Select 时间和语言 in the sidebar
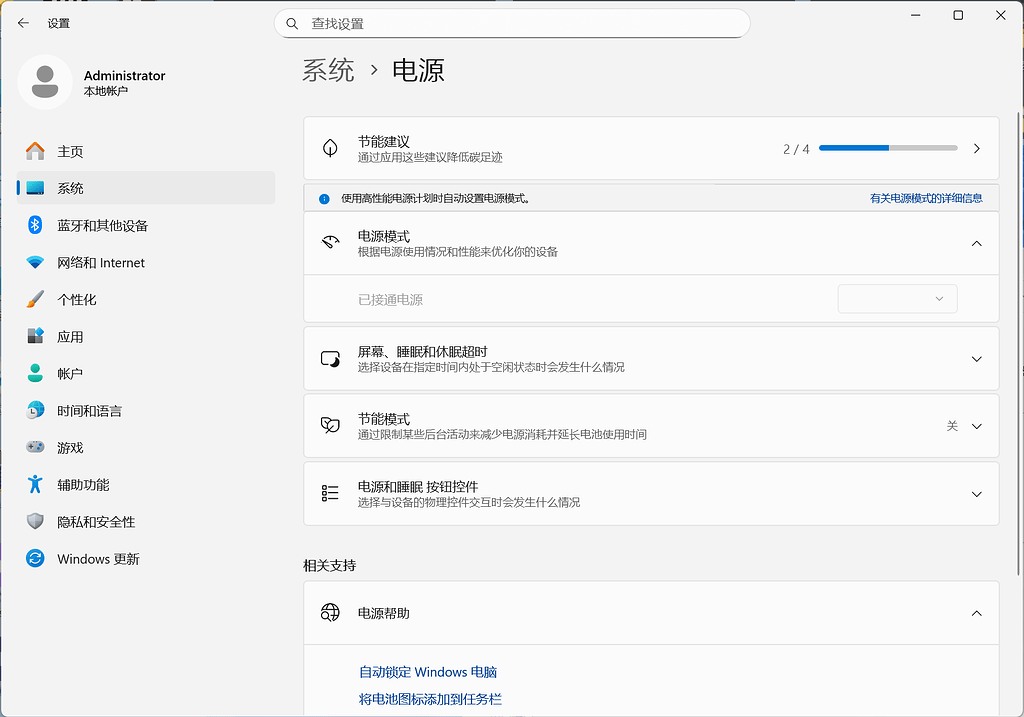This screenshot has width=1024, height=717. click(x=146, y=411)
